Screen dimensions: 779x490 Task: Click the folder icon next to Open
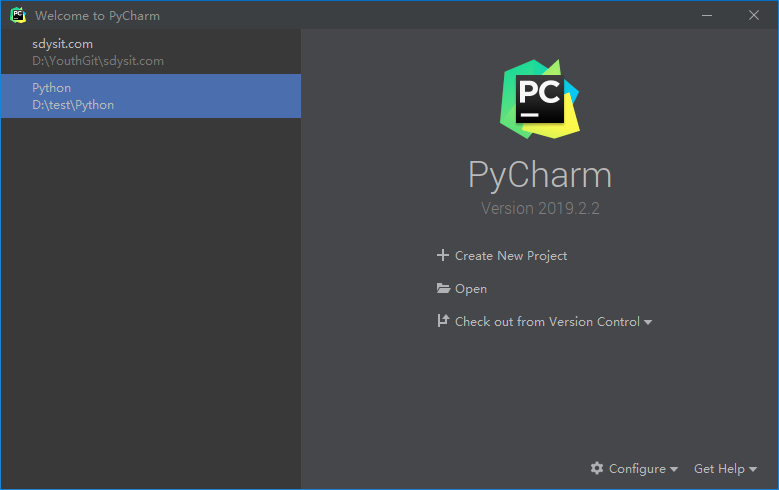pyautogui.click(x=443, y=288)
